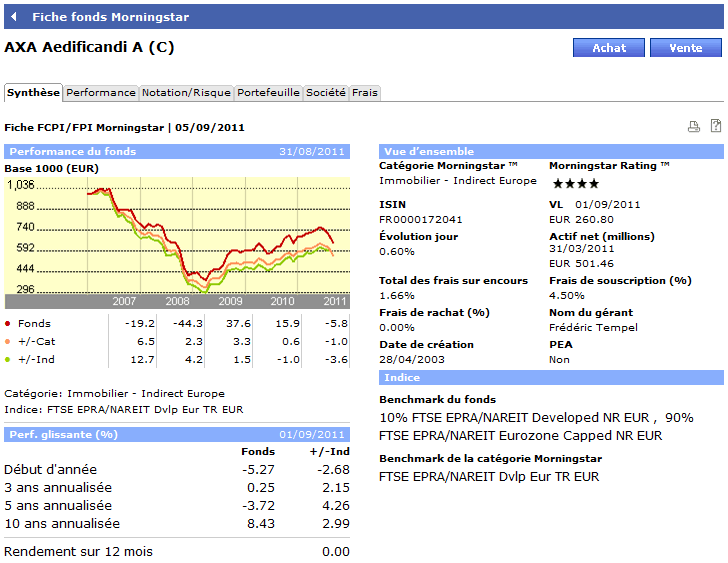Select the Synthèse tab
This screenshot has width=728, height=563.
pos(33,92)
